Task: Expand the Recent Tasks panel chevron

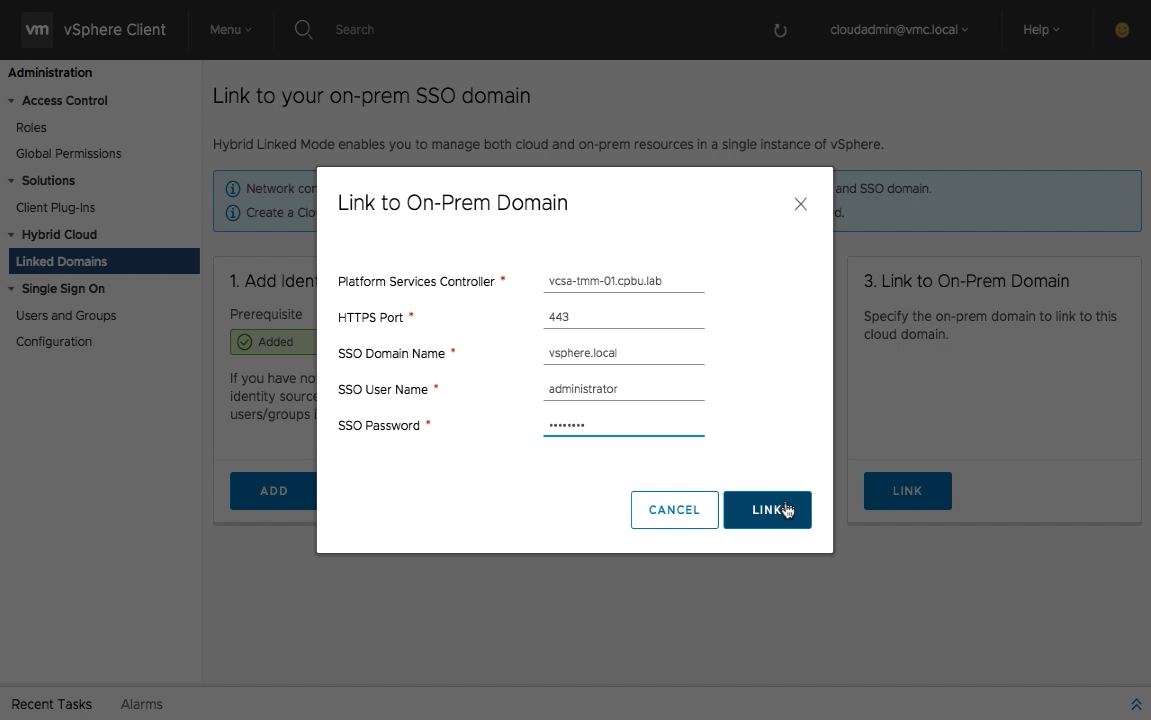Action: (x=1135, y=705)
